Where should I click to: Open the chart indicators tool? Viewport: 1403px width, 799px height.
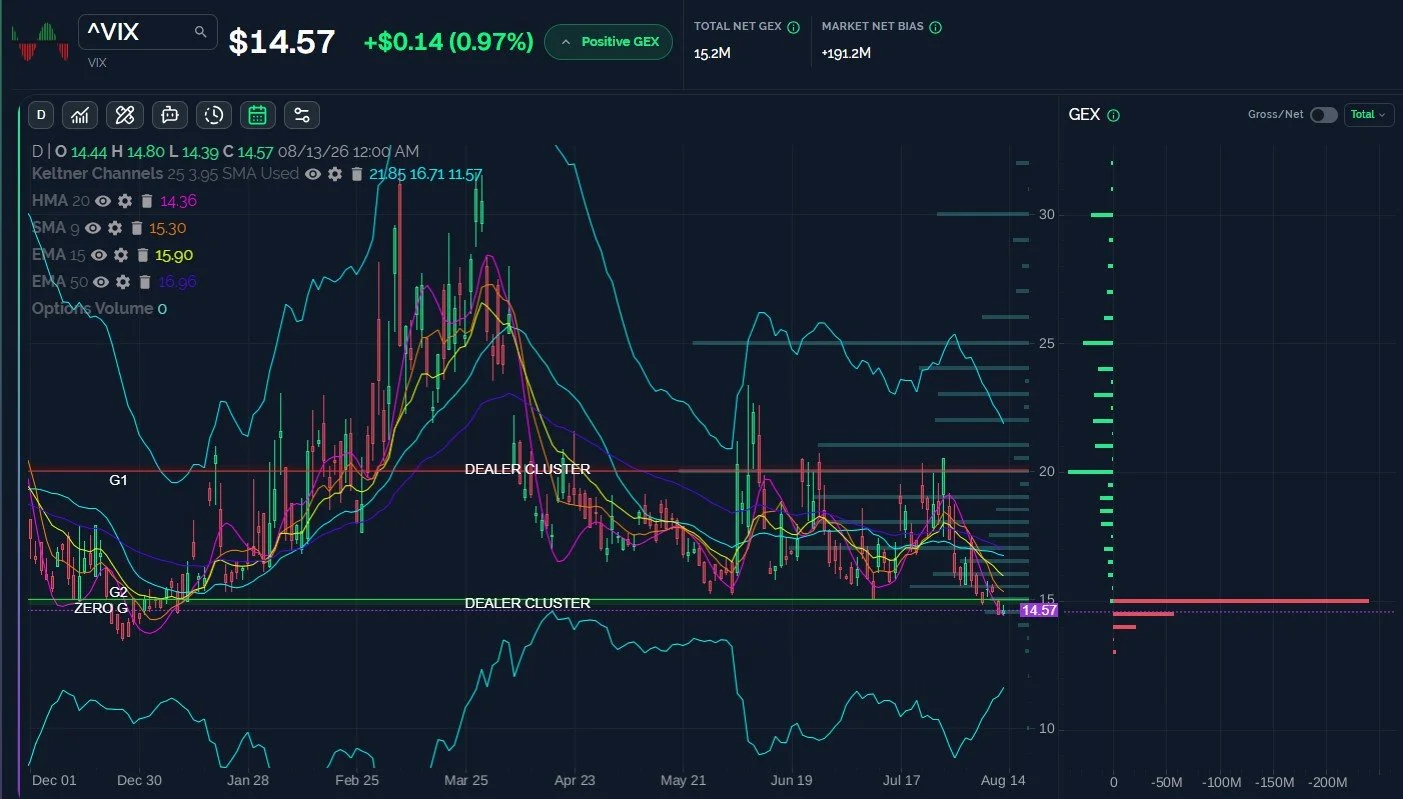coord(80,115)
